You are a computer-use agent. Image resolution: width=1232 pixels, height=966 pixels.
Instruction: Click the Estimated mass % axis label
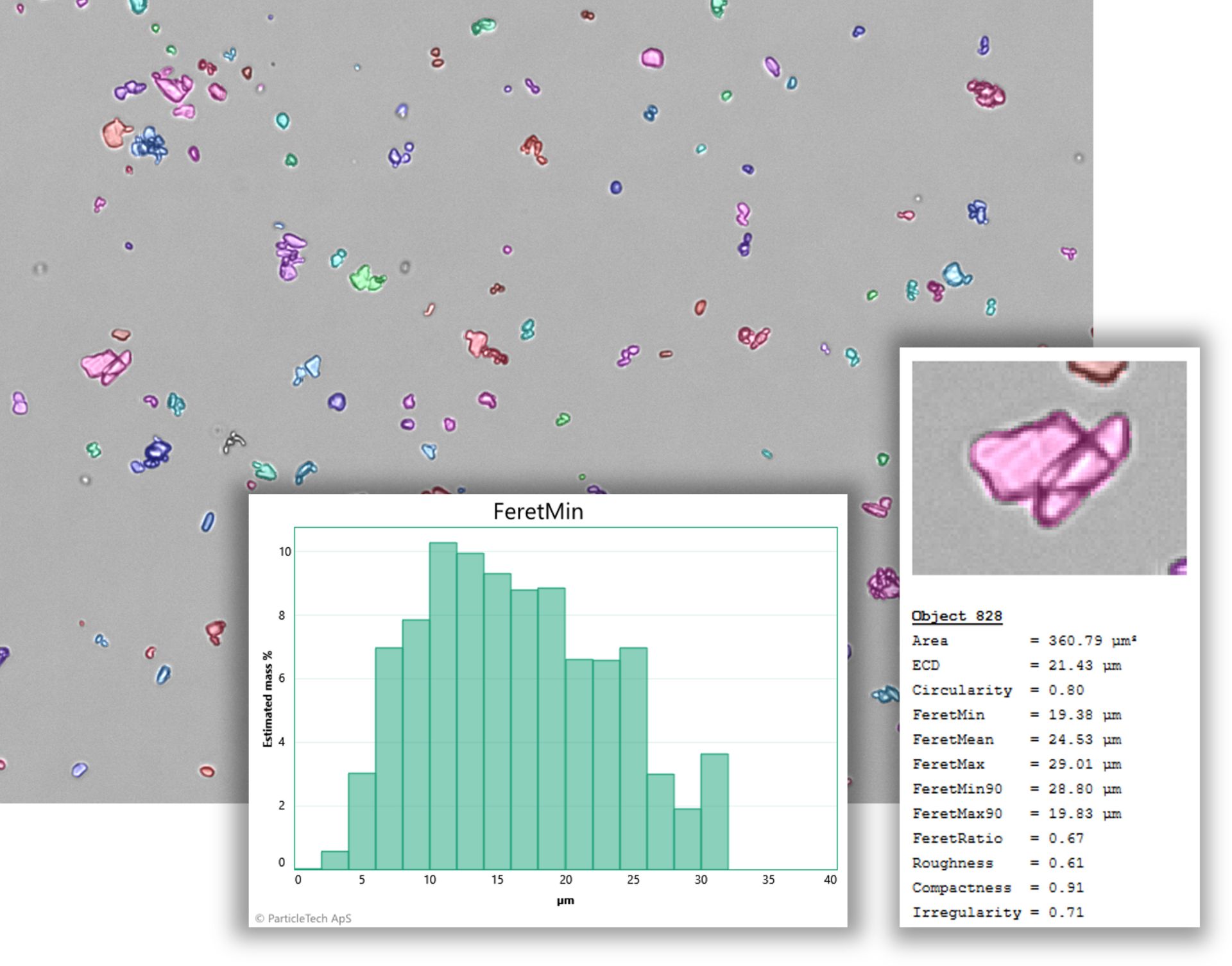tap(268, 699)
